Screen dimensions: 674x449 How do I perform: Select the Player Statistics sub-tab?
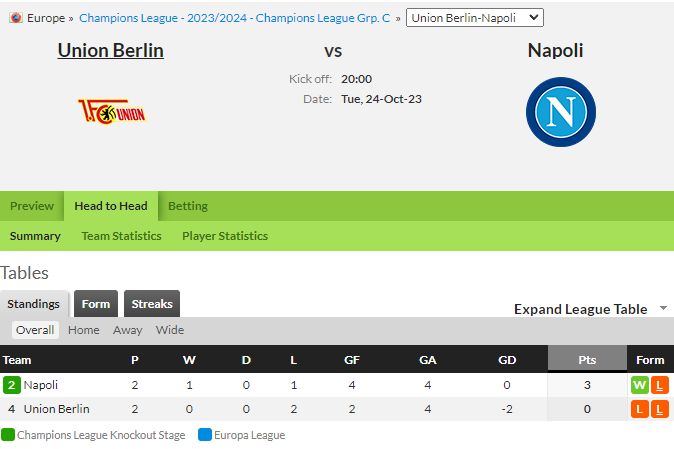coord(225,236)
